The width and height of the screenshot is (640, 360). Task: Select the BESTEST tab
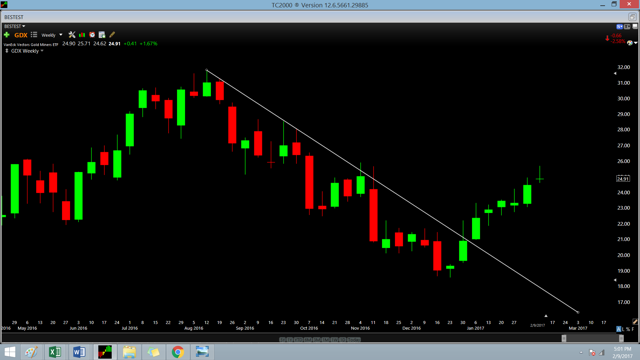14,17
